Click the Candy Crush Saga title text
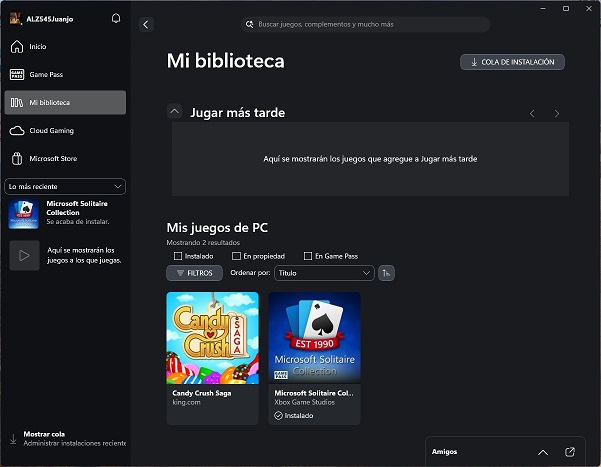The image size is (601, 467). [202, 393]
